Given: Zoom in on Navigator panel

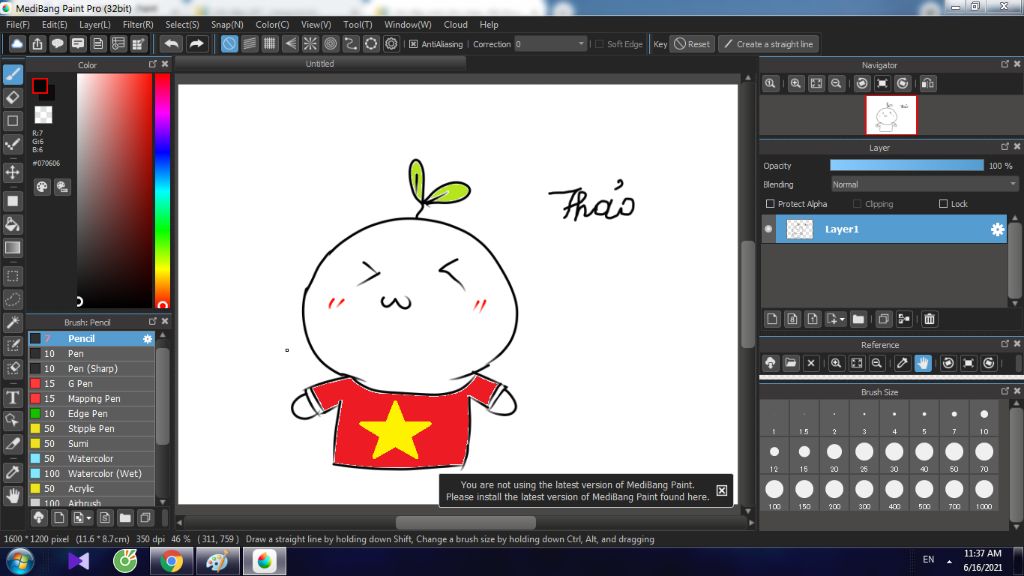Looking at the screenshot, I should (x=795, y=84).
